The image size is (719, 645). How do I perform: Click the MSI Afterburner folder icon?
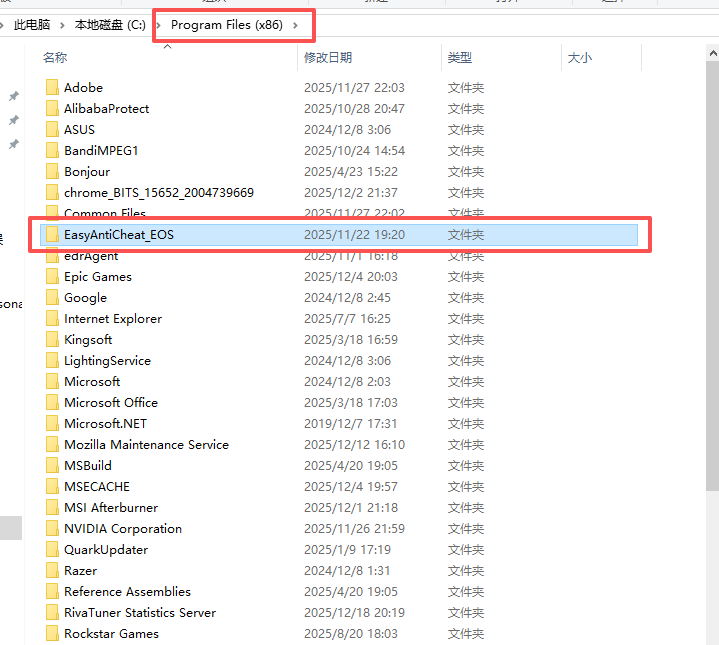[x=53, y=508]
